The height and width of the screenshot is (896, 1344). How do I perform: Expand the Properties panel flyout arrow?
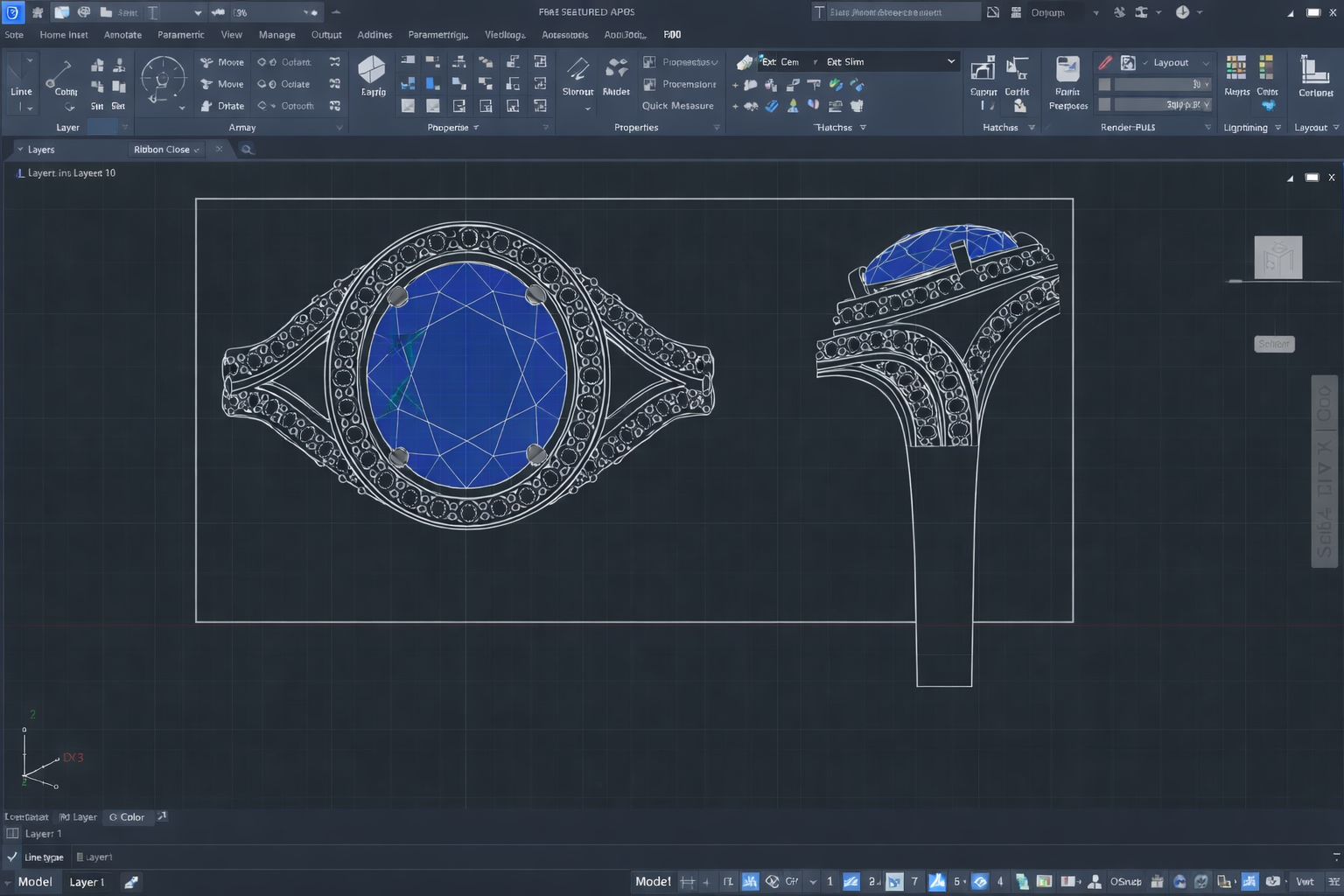point(477,127)
